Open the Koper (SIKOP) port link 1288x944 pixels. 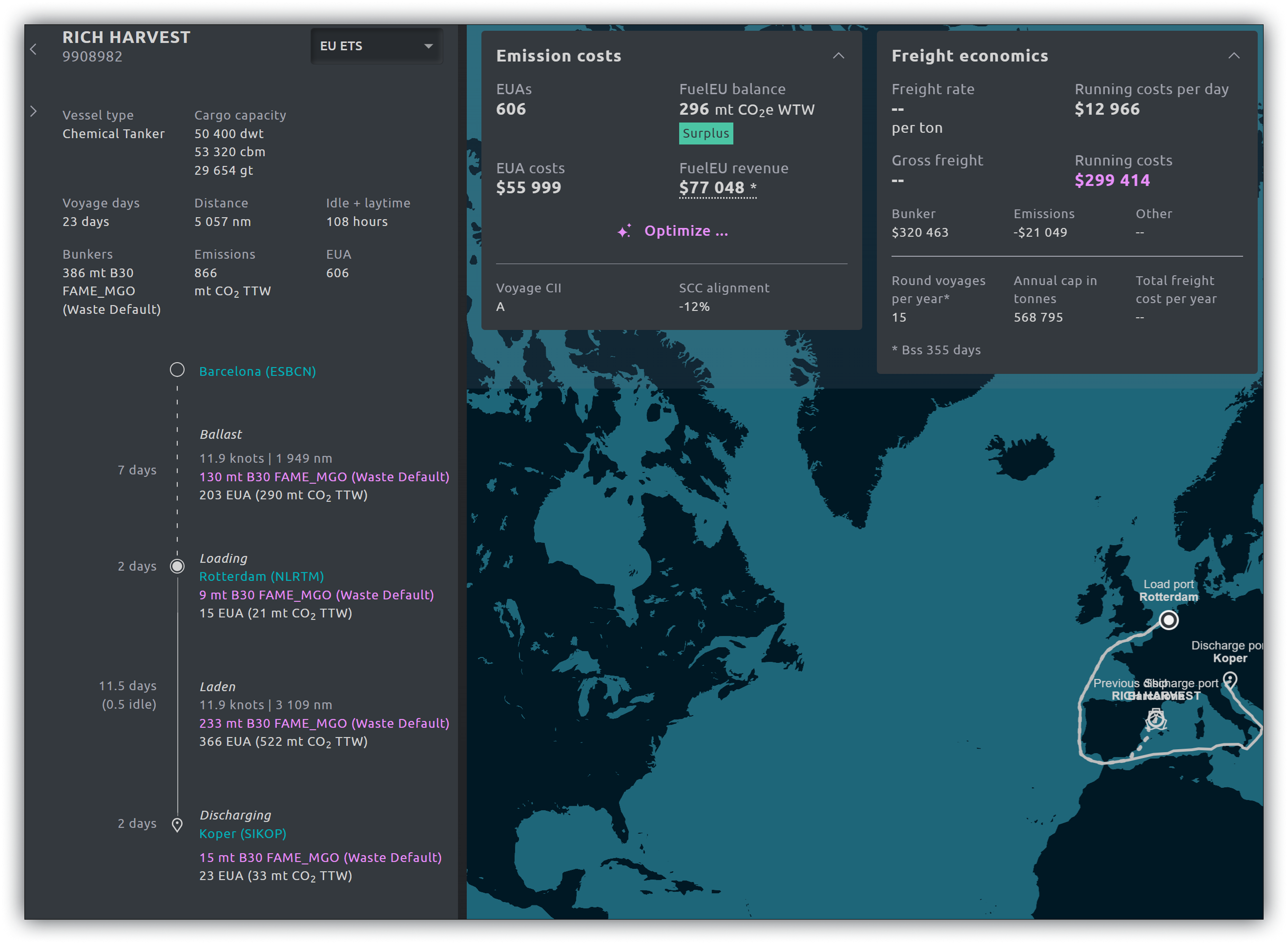tap(242, 834)
